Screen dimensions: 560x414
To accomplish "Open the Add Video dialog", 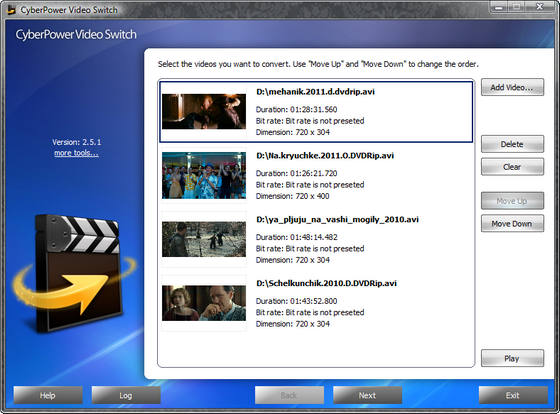I will point(512,87).
